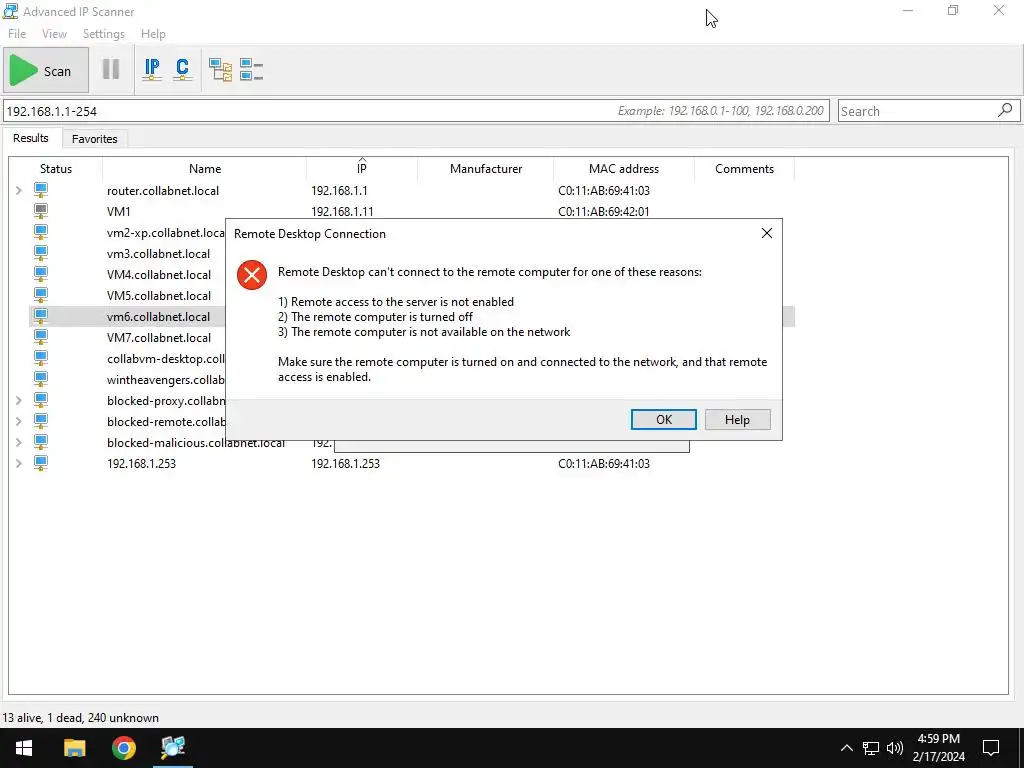Click the collabvm-desktop computer icon
Viewport: 1024px width, 768px height.
41,358
